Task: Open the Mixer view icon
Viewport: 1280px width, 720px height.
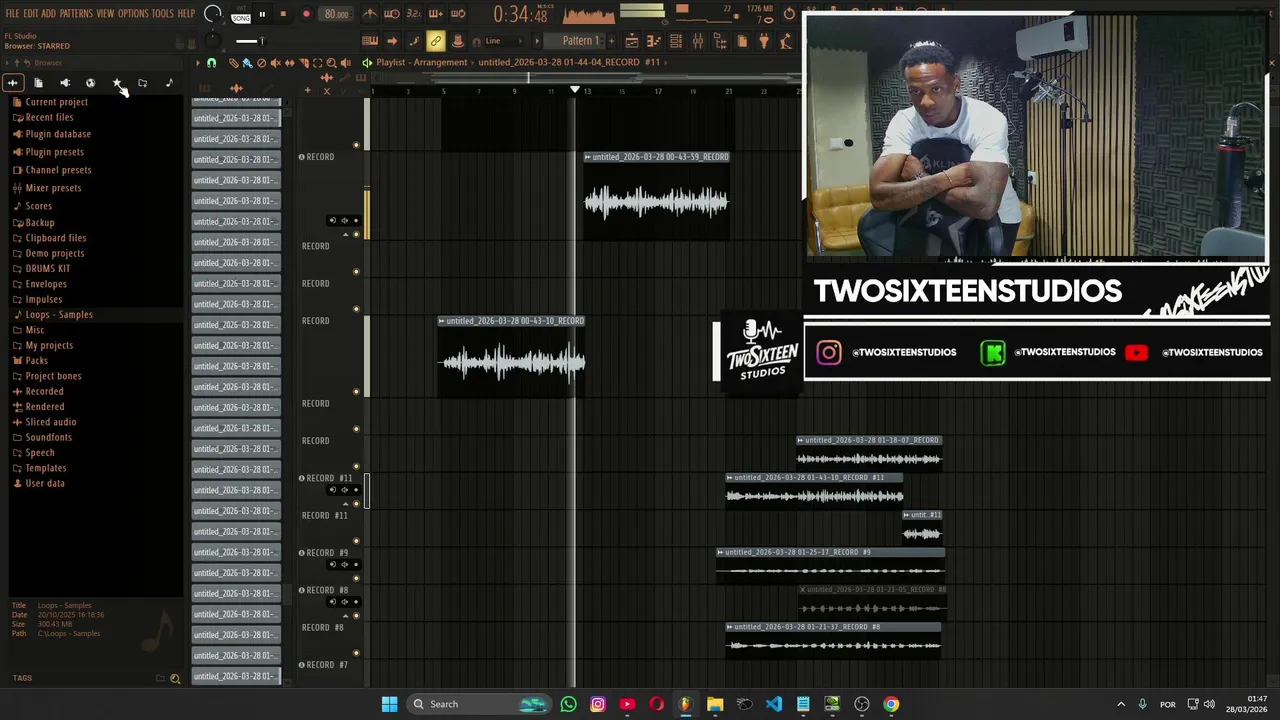Action: tap(698, 41)
